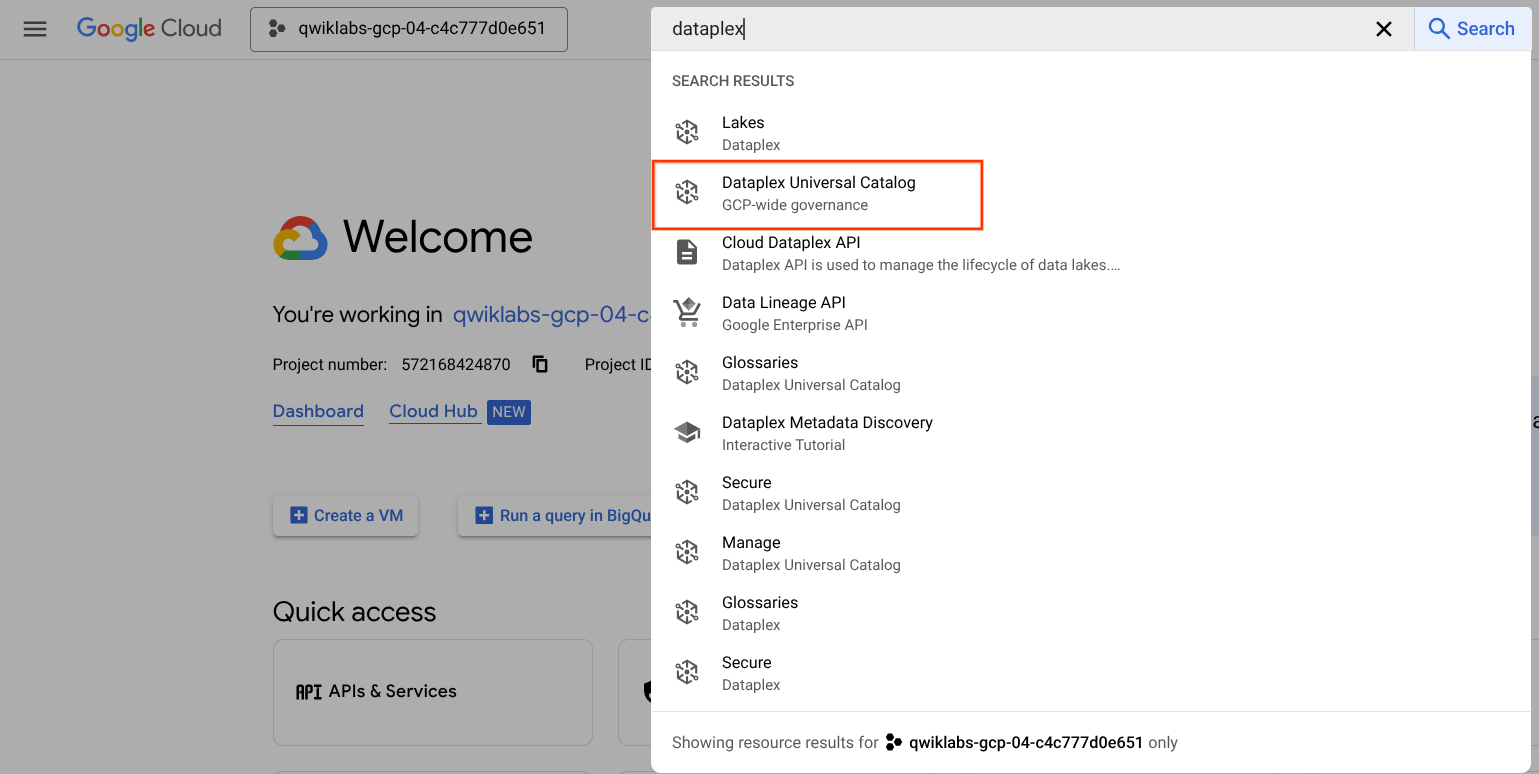The width and height of the screenshot is (1539, 774).
Task: Click the icon beside Glossaries labeled Dataplex
Action: point(687,612)
